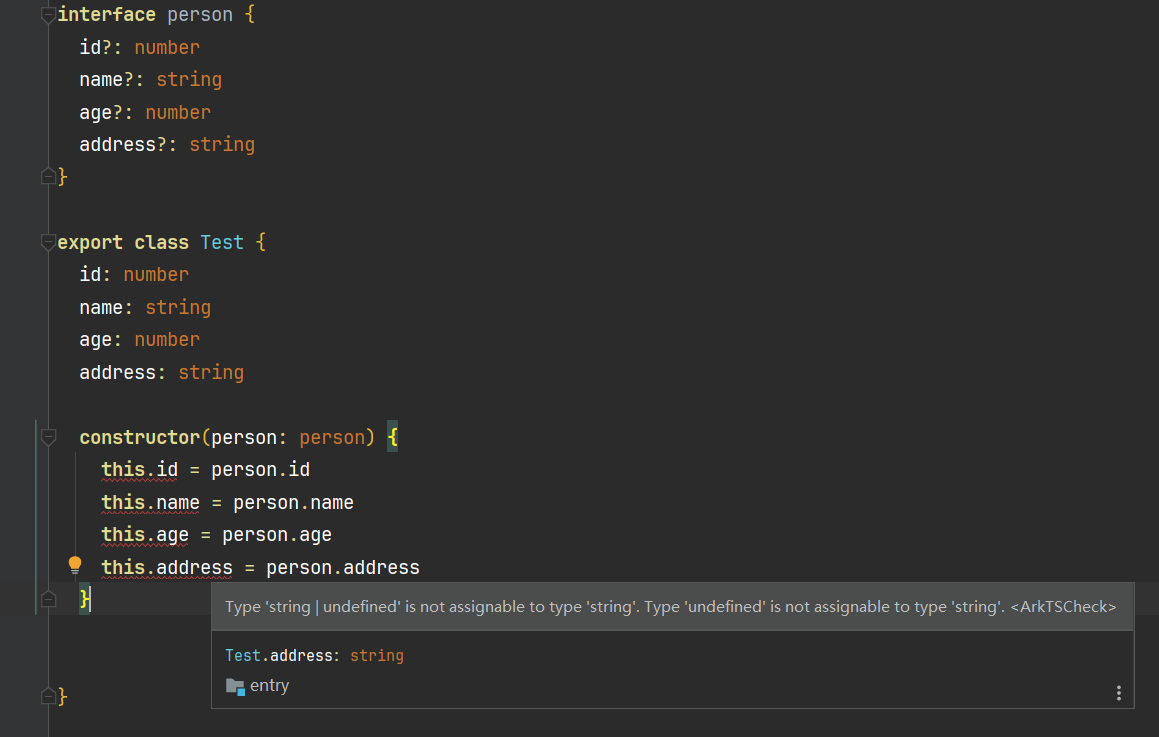Click 'person.id' on the assignment line
Viewport: 1159px width, 737px height.
click(260, 470)
